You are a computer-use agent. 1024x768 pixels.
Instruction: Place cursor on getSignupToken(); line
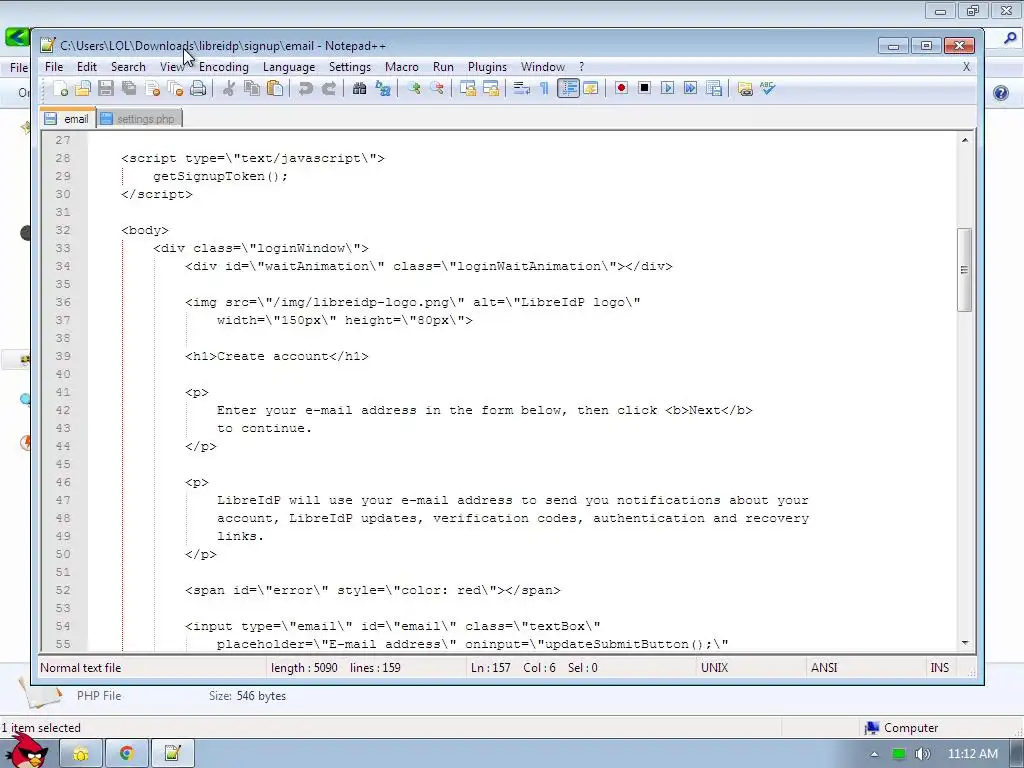point(220,176)
